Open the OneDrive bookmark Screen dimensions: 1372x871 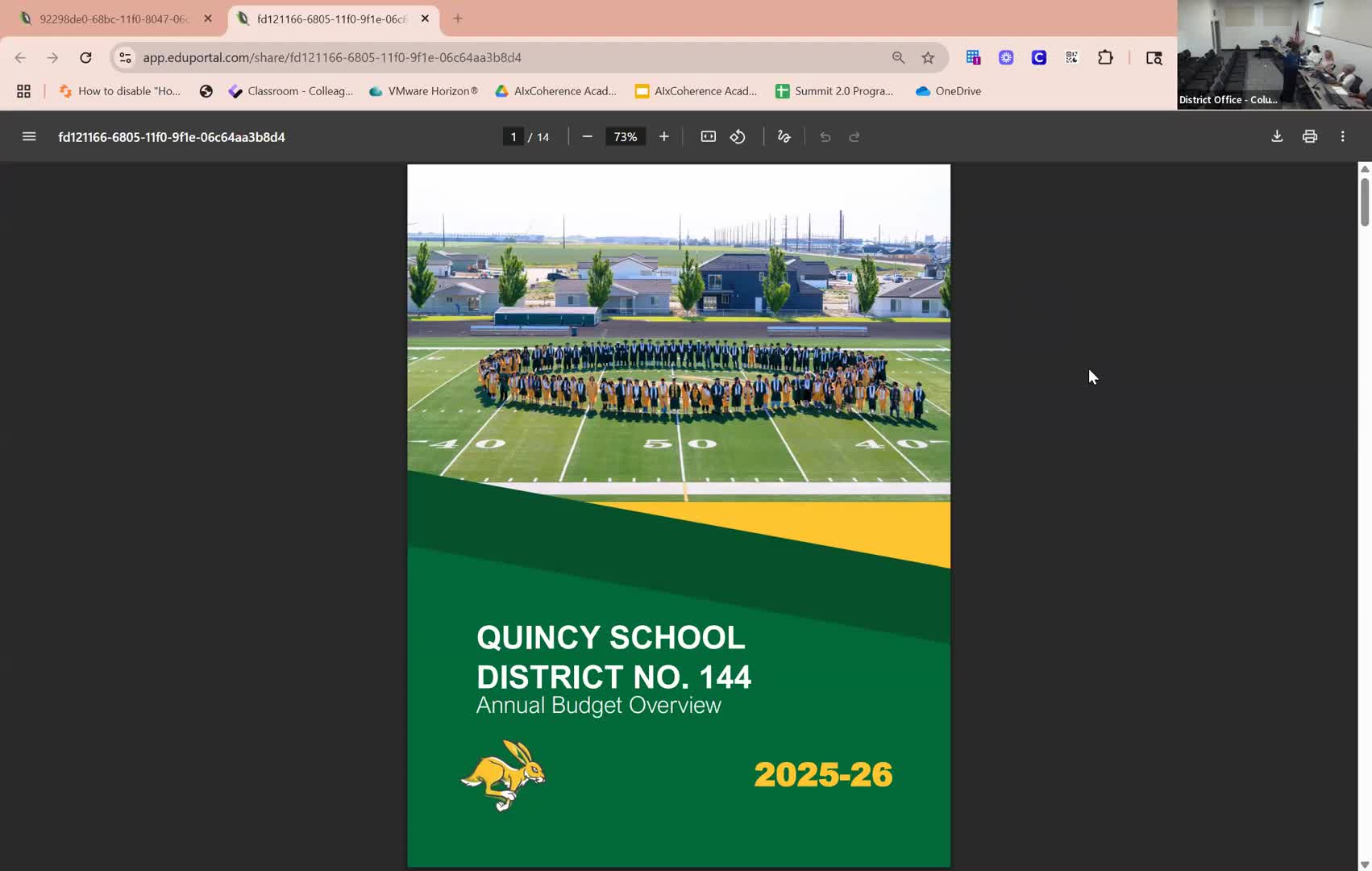click(948, 91)
